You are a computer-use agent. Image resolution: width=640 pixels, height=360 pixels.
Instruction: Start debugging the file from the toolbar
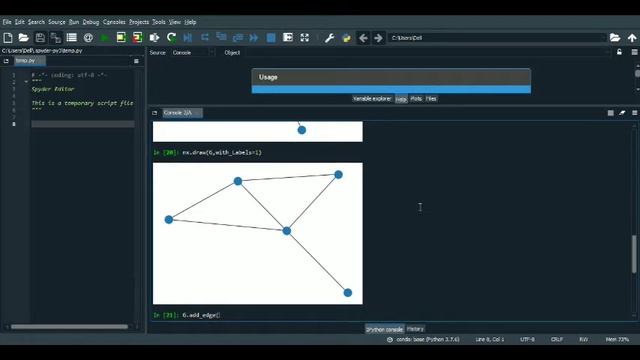[x=188, y=38]
